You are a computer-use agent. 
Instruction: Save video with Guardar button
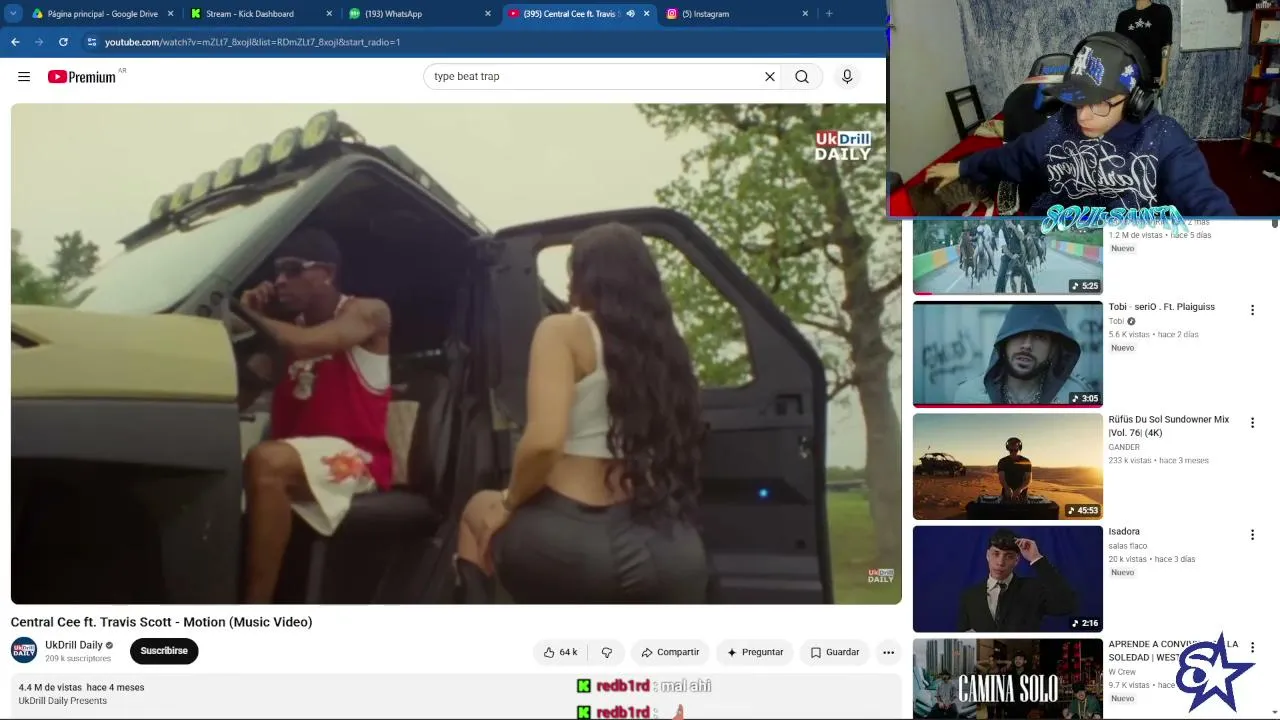(835, 652)
